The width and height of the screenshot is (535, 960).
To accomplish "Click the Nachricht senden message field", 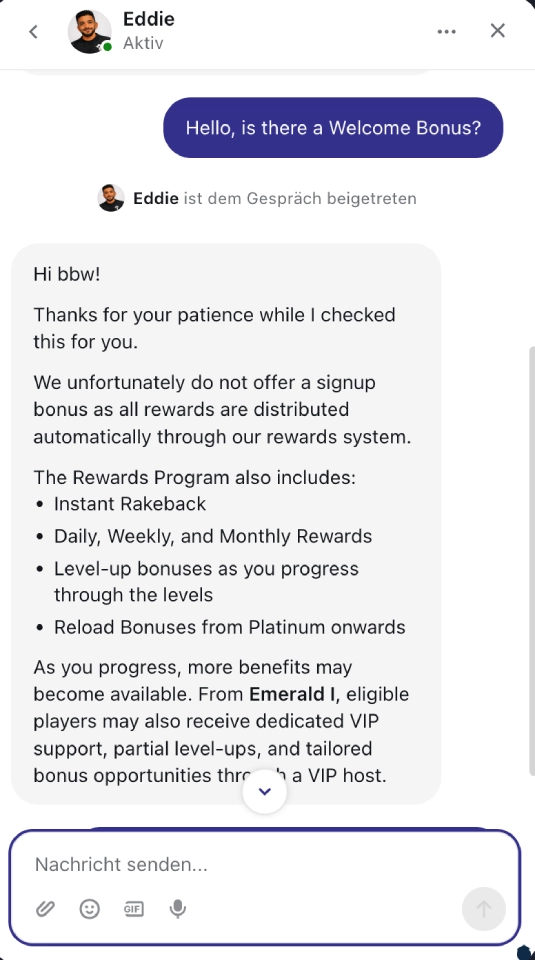I will 264,864.
